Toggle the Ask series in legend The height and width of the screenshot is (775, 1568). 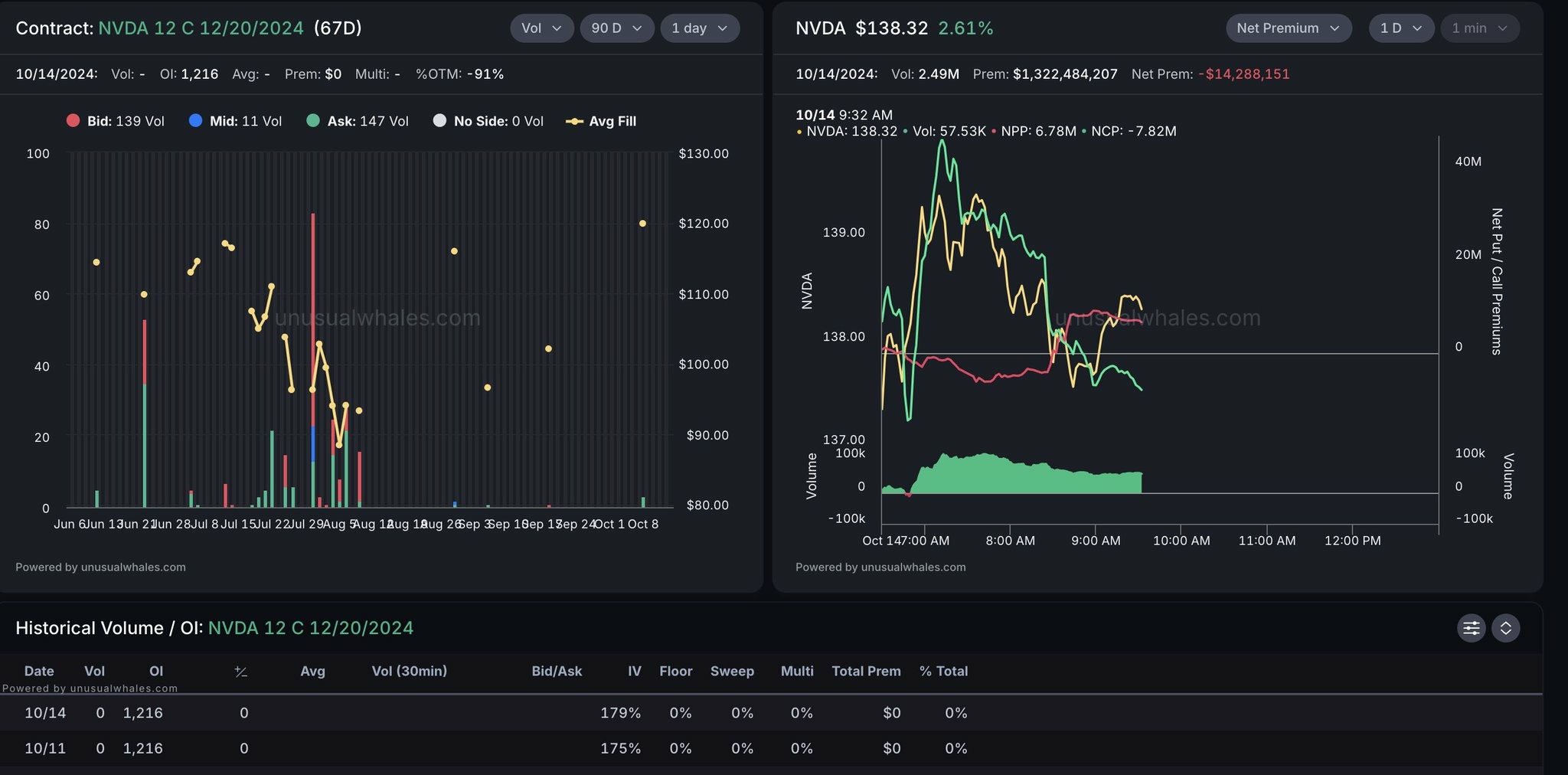pos(358,121)
